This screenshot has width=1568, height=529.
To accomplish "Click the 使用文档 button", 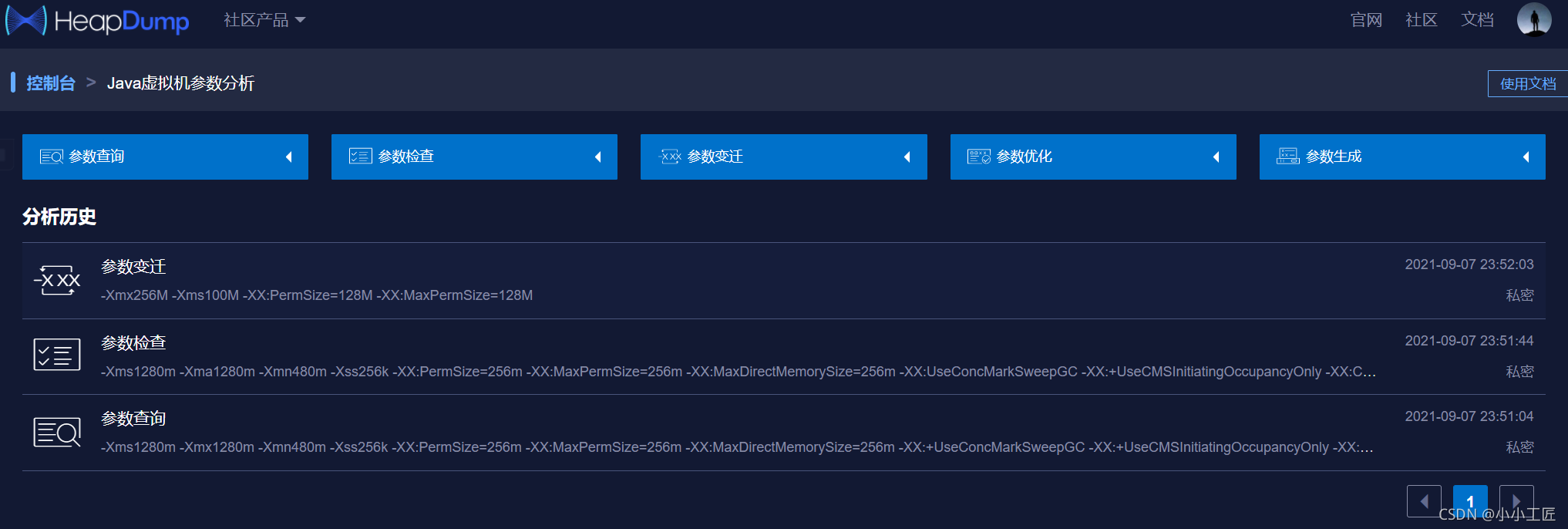I will coord(1527,83).
